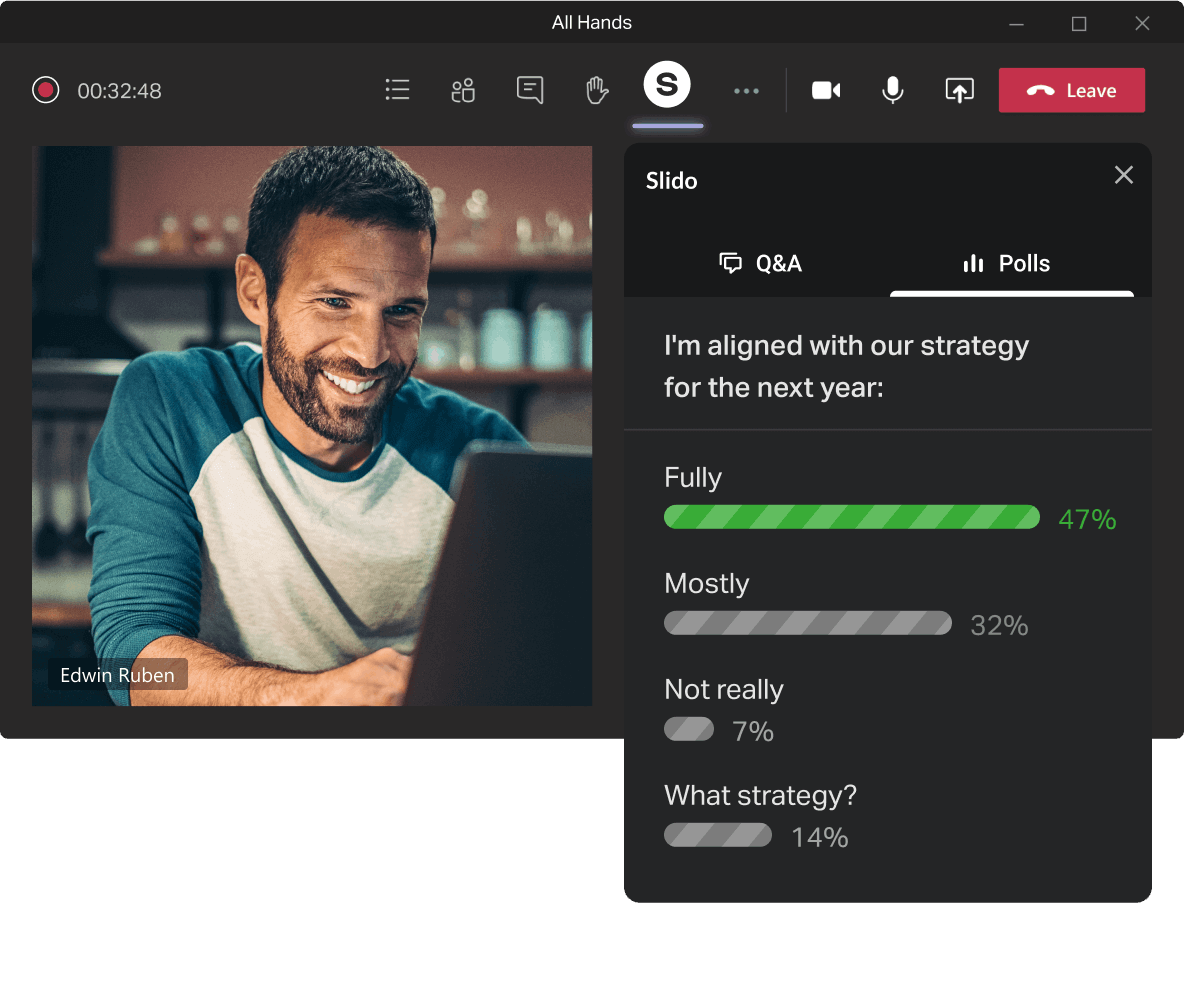
Task: Open the more options menu
Action: [x=746, y=90]
